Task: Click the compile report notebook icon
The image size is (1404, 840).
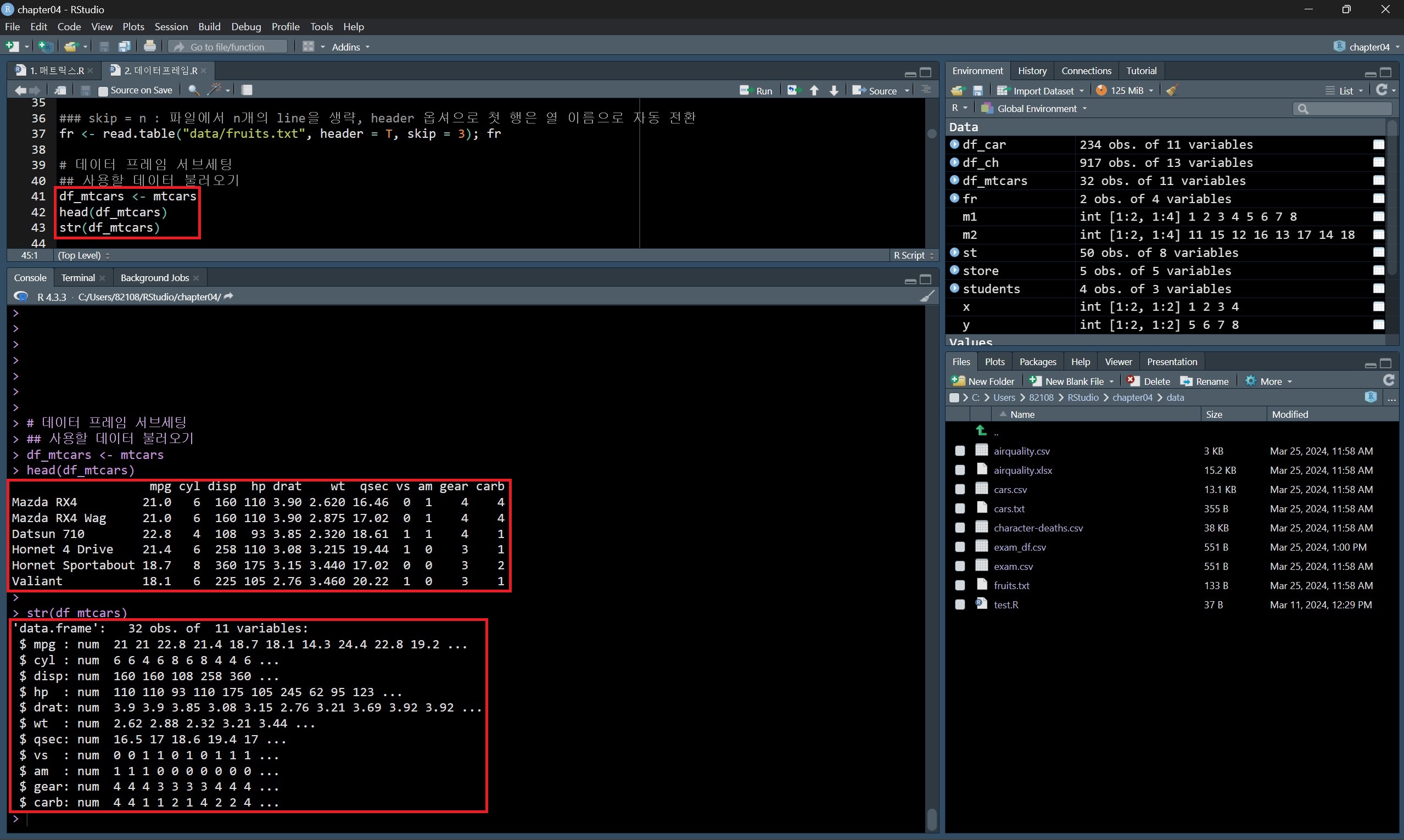Action: [x=247, y=90]
